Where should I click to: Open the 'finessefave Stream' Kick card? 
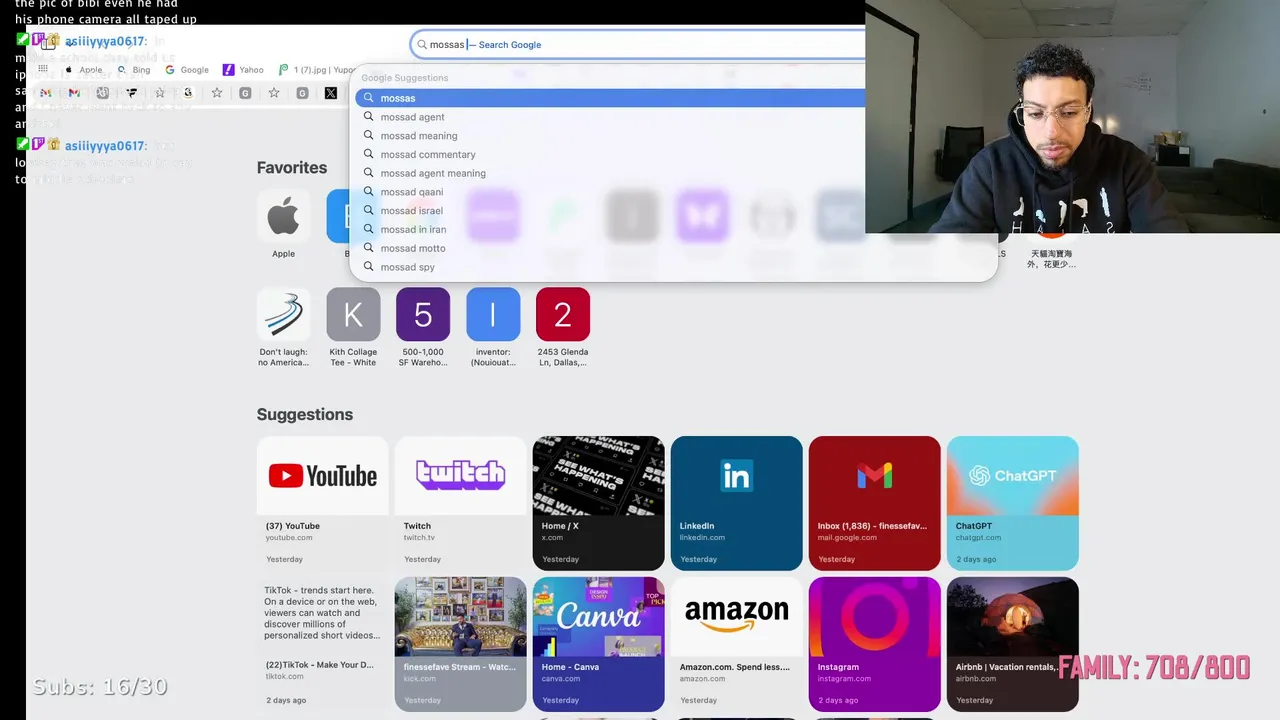tap(461, 644)
